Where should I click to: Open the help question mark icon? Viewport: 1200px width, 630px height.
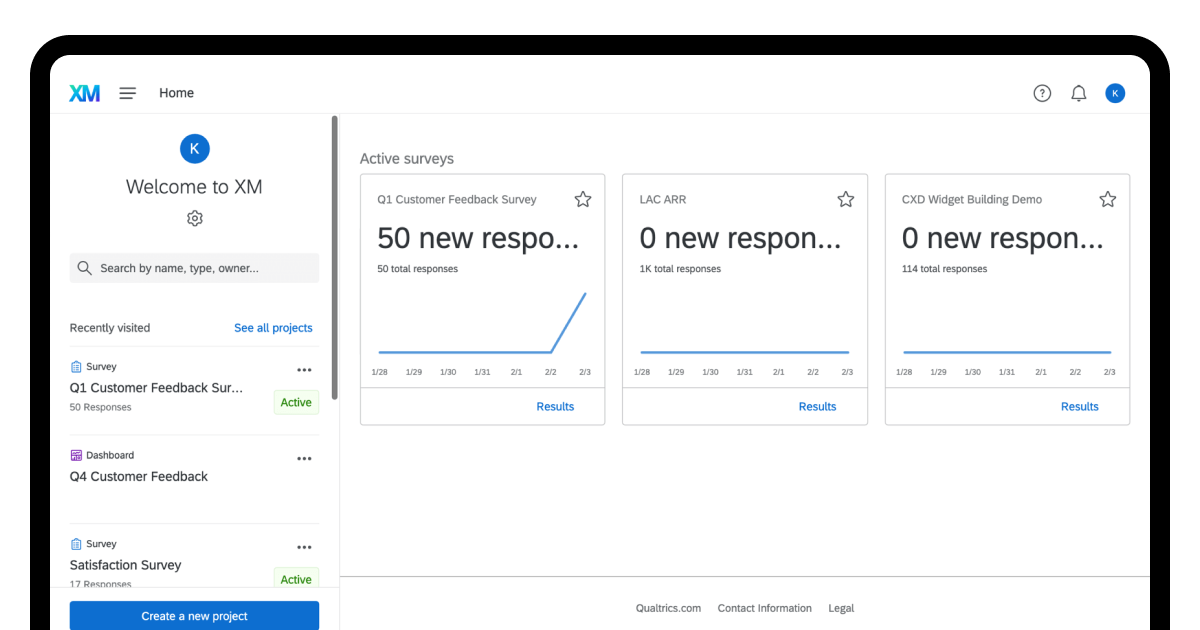coord(1042,93)
